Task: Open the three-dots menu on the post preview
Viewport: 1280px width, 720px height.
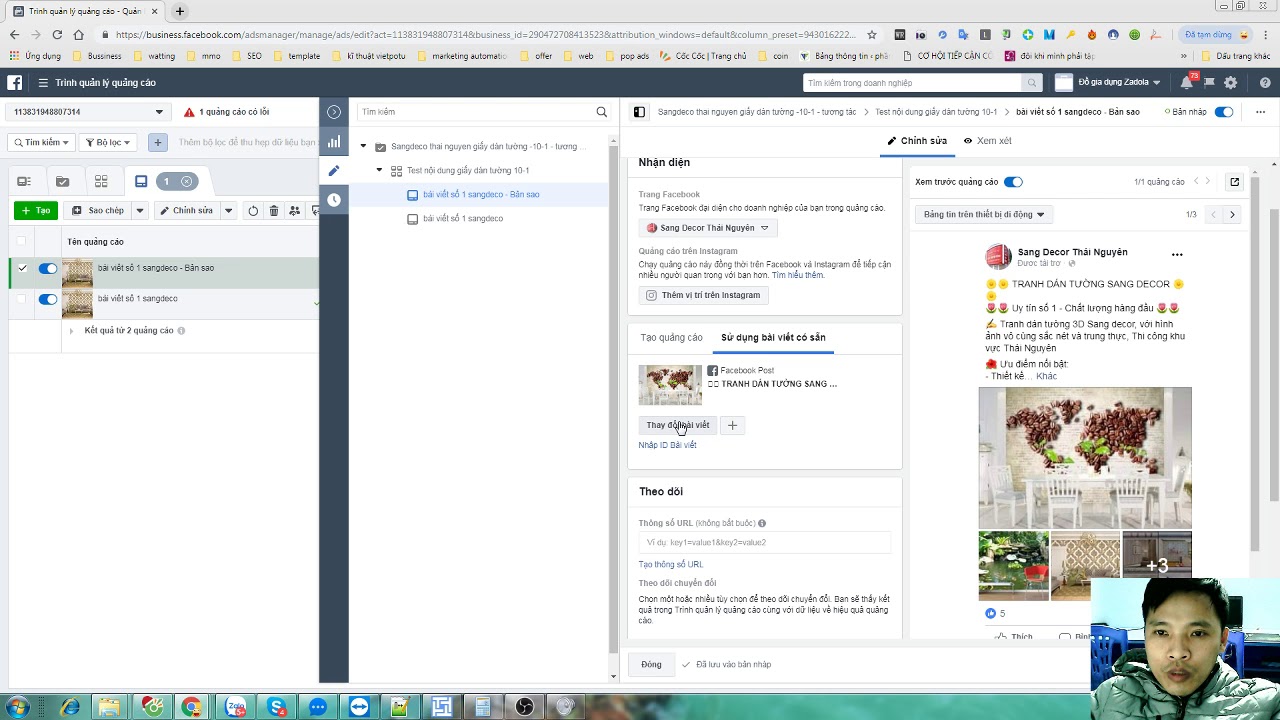Action: tap(1177, 254)
